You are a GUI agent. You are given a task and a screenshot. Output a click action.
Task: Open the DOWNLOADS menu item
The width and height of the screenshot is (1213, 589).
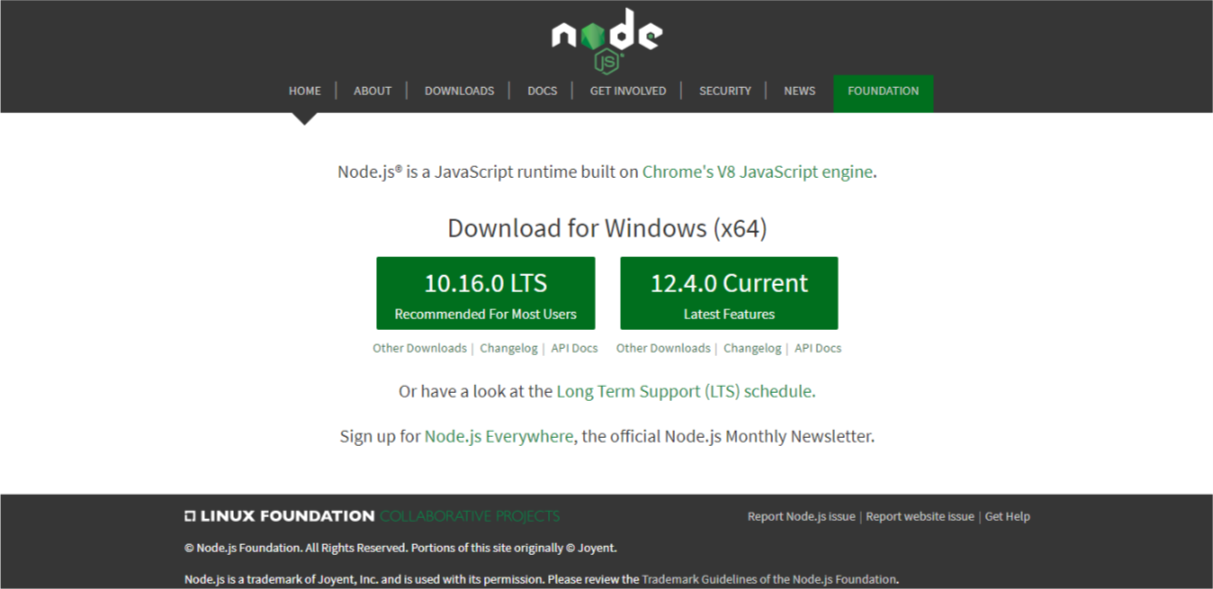(459, 90)
